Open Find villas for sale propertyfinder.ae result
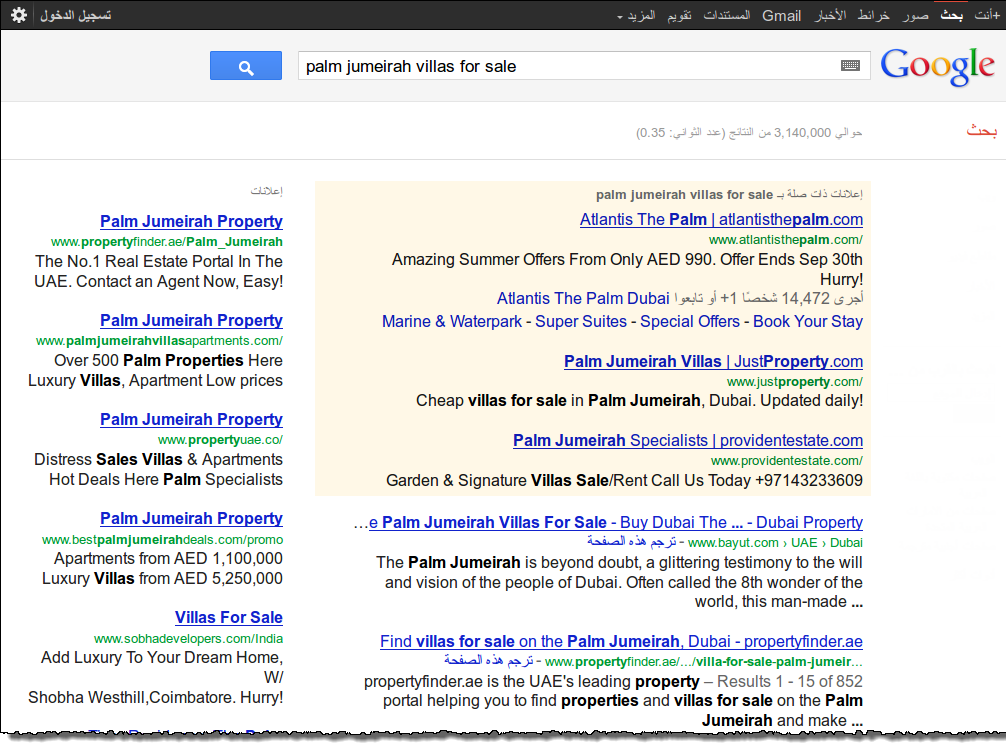Image resolution: width=1006 pixels, height=751 pixels. (x=621, y=641)
